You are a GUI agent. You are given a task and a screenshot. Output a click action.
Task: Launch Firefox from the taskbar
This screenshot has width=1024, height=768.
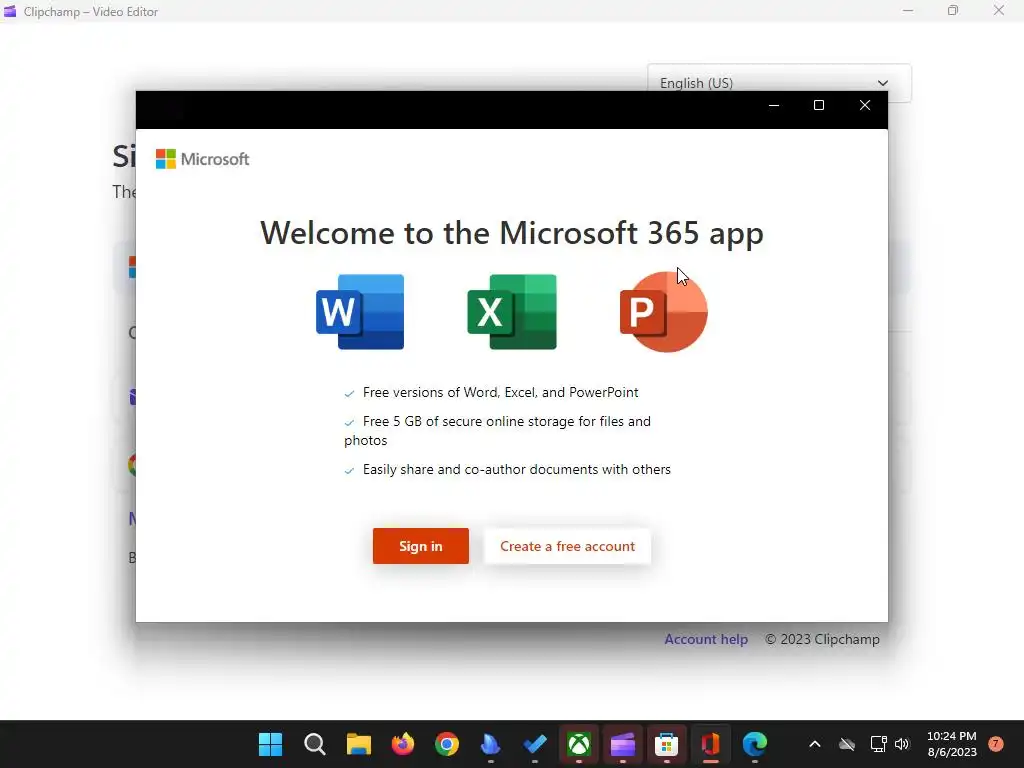403,744
